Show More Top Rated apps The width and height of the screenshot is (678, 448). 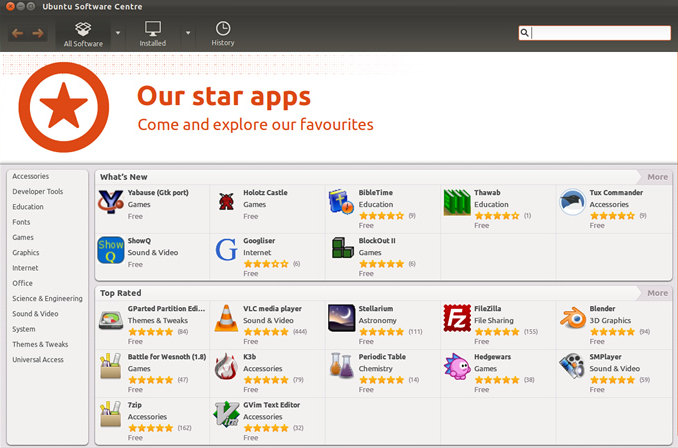657,293
